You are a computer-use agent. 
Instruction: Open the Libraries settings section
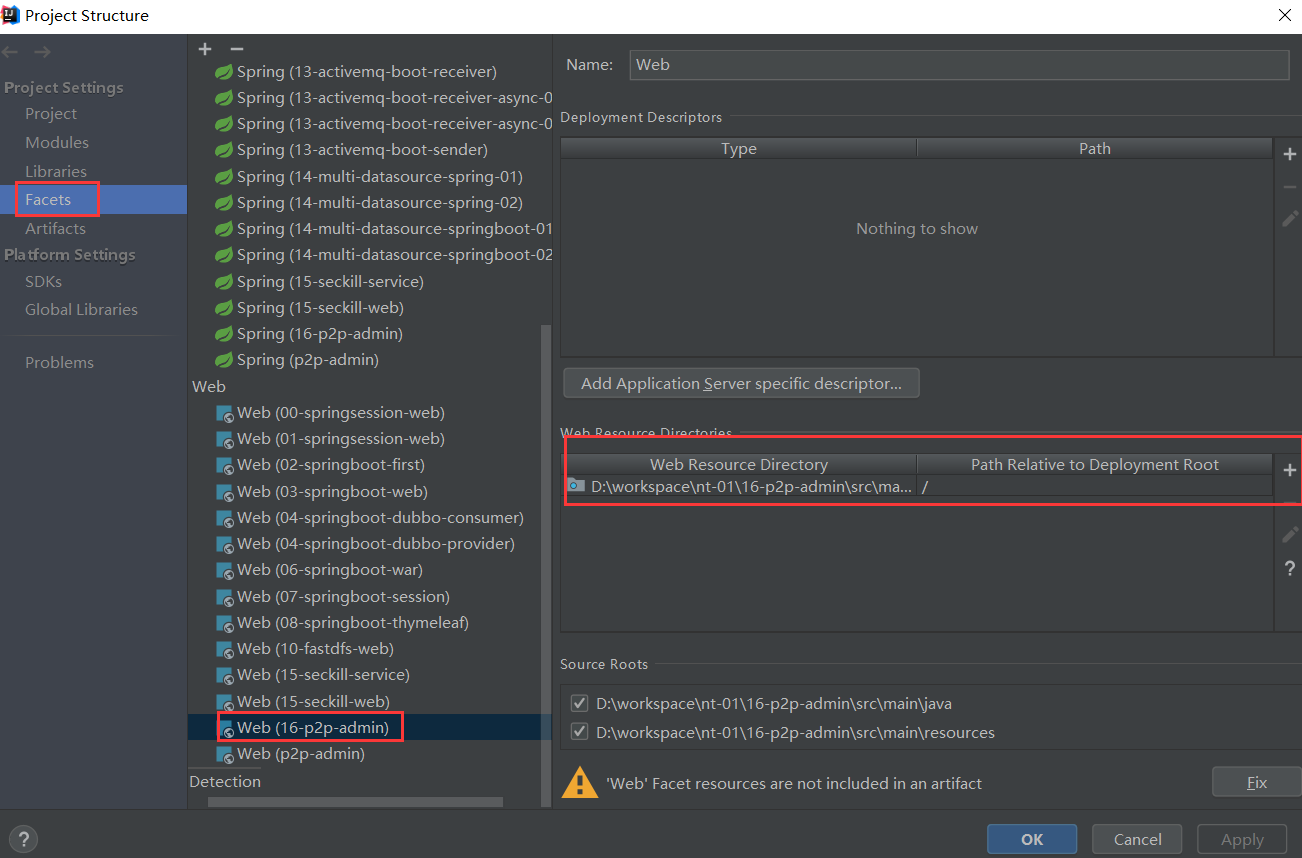tap(56, 171)
